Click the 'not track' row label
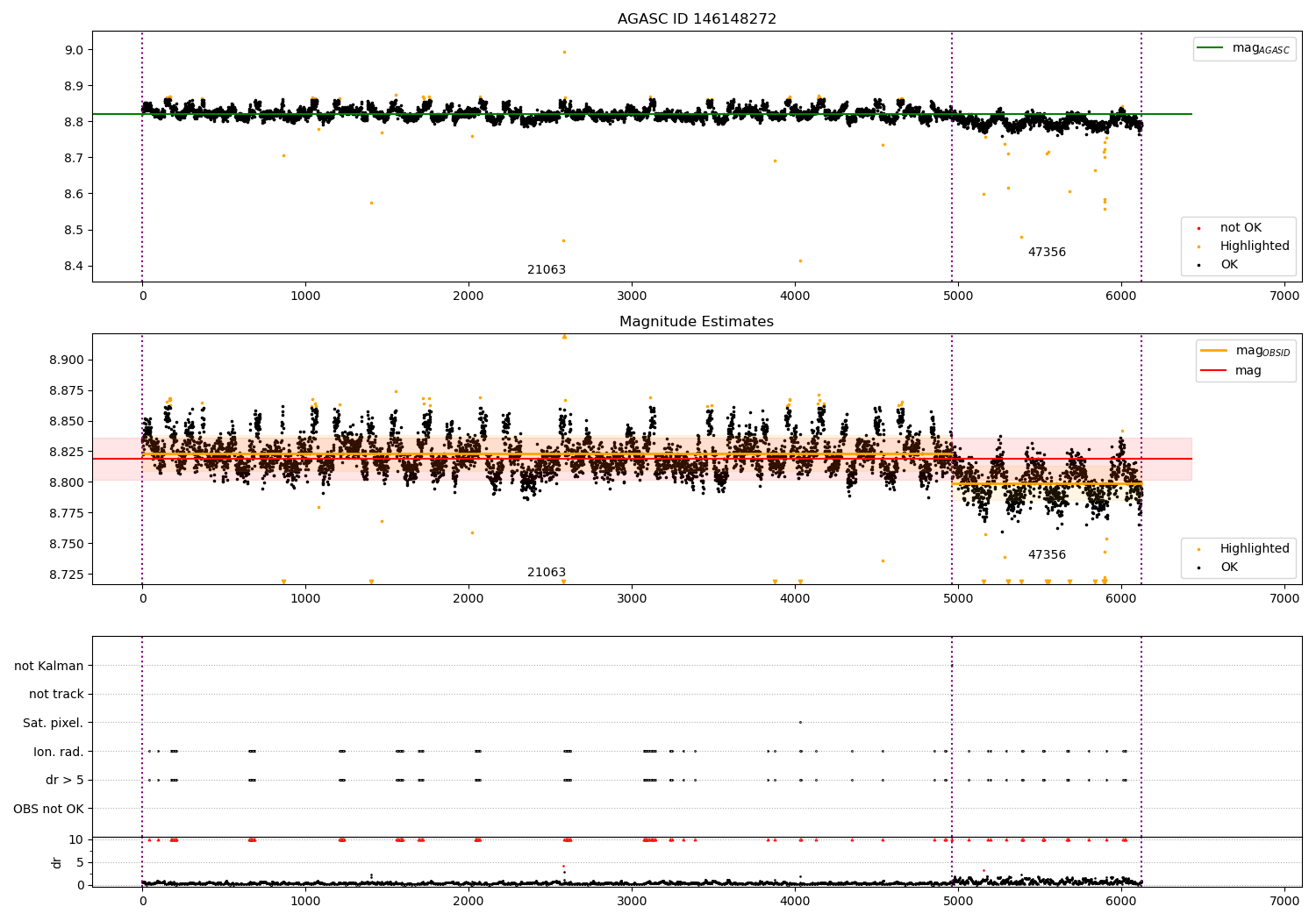The height and width of the screenshot is (921, 1316). coord(56,695)
